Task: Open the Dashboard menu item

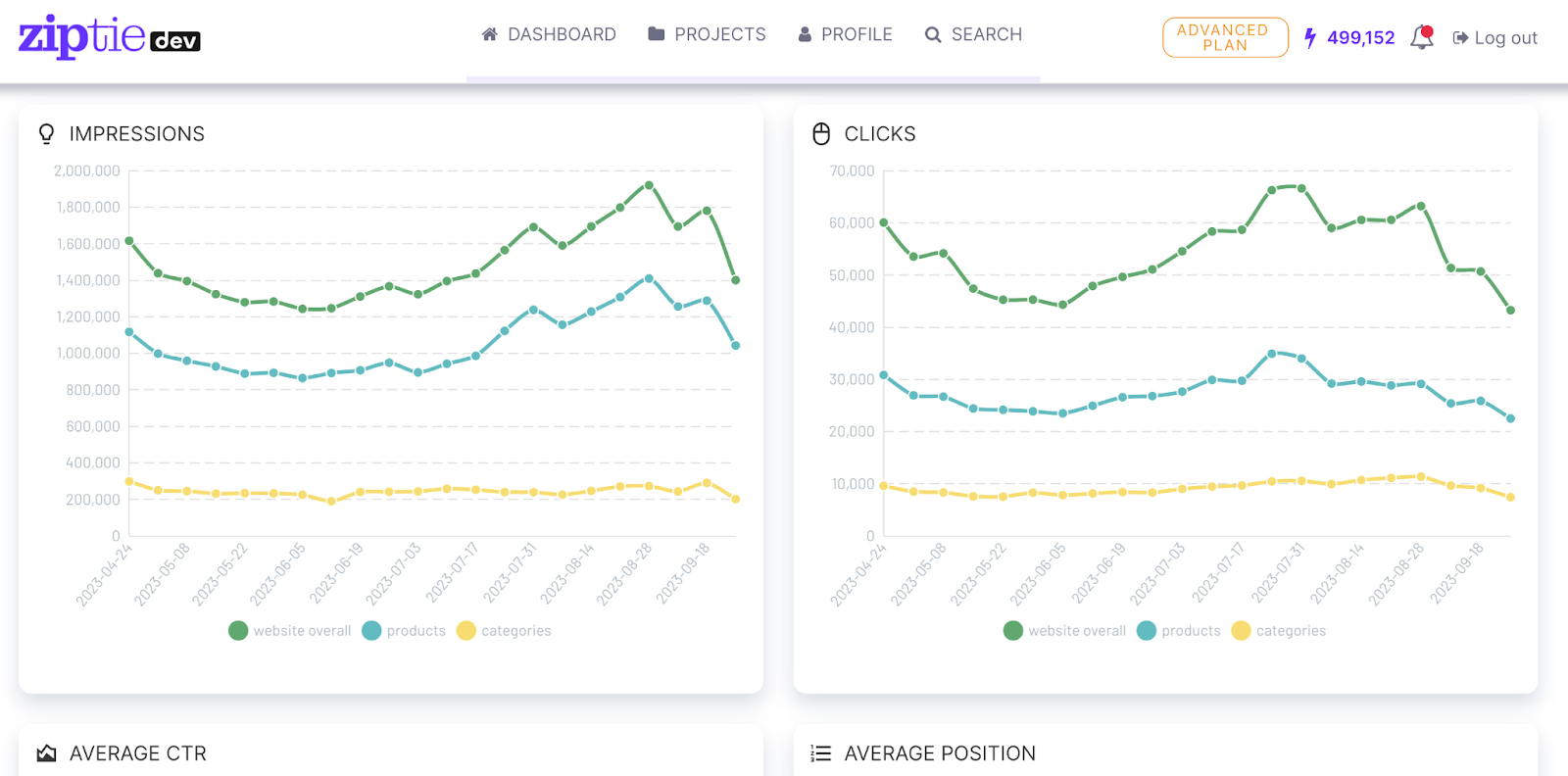Action: (549, 34)
